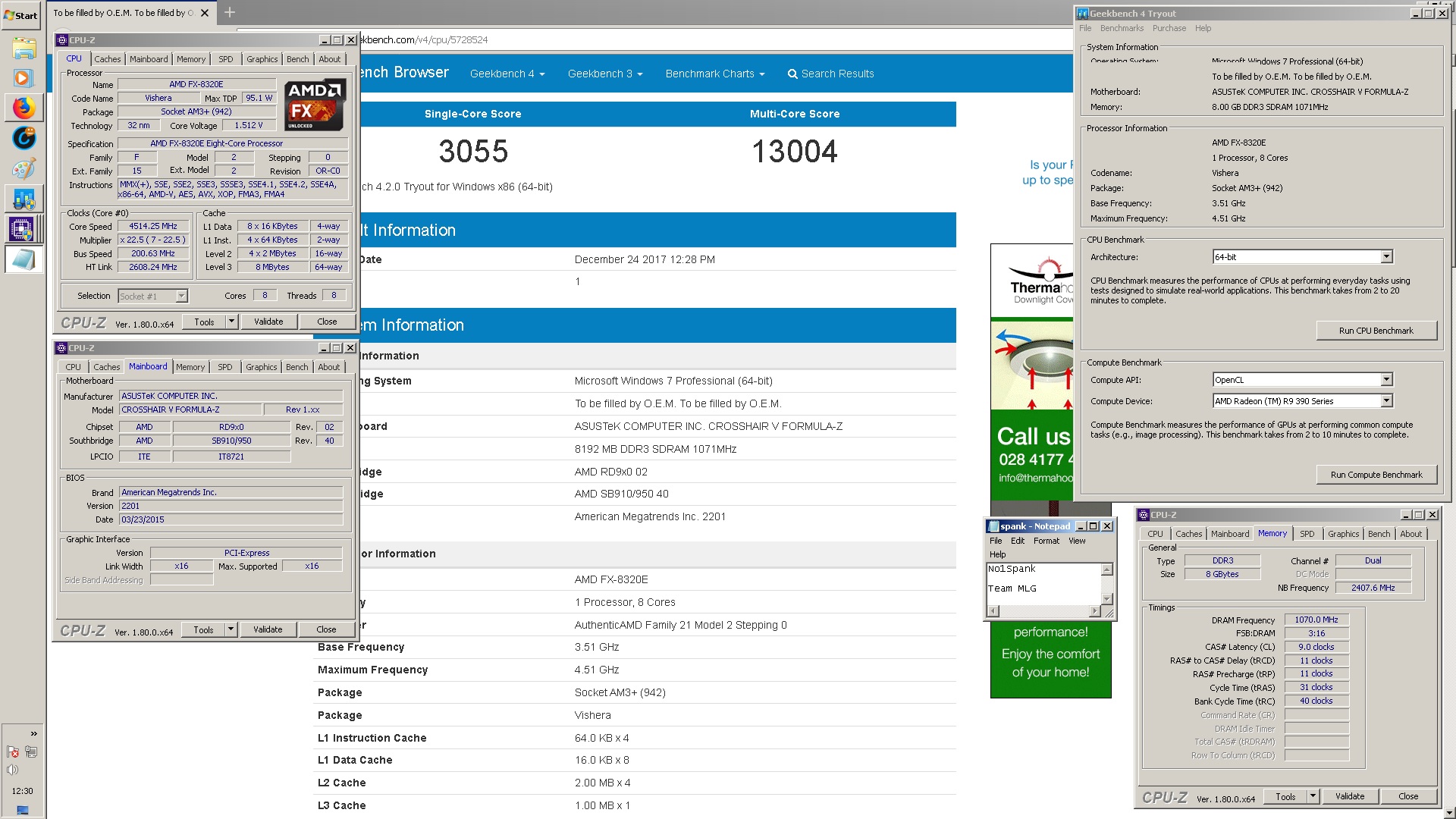Expand Tools arrow in Mainboard CPU-Z window
1456x819 pixels.
click(231, 629)
